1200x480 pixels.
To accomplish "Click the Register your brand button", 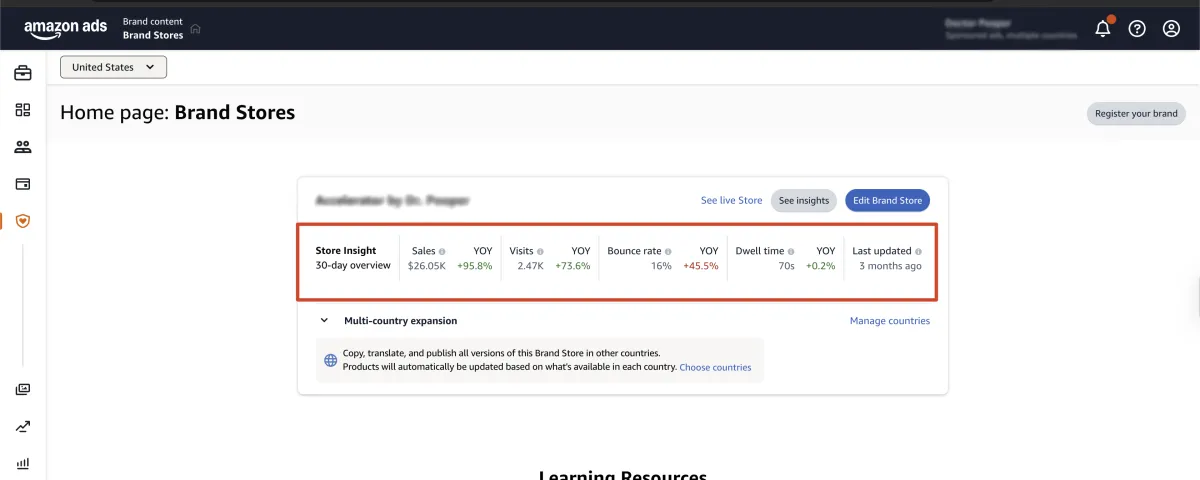I will pyautogui.click(x=1136, y=113).
